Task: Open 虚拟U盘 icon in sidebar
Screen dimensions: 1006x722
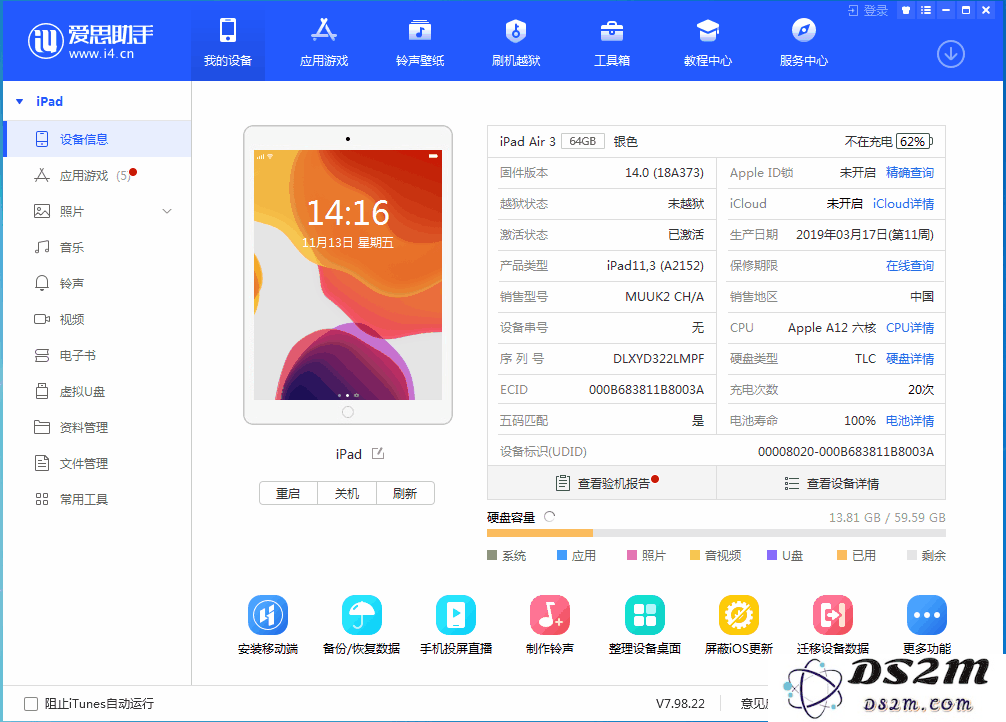Action: [x=42, y=391]
